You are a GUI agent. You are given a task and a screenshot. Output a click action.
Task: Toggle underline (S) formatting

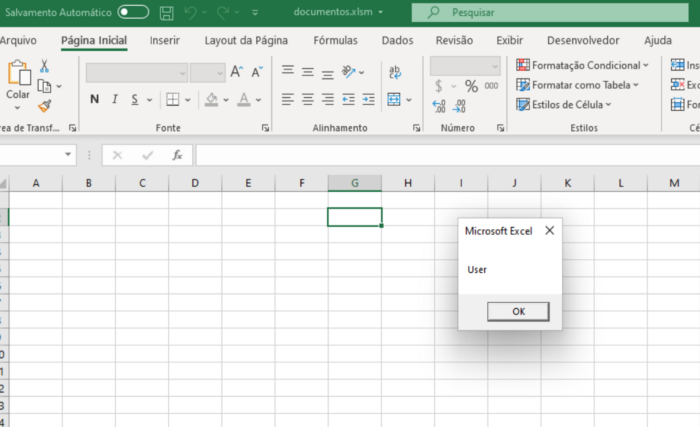point(134,100)
